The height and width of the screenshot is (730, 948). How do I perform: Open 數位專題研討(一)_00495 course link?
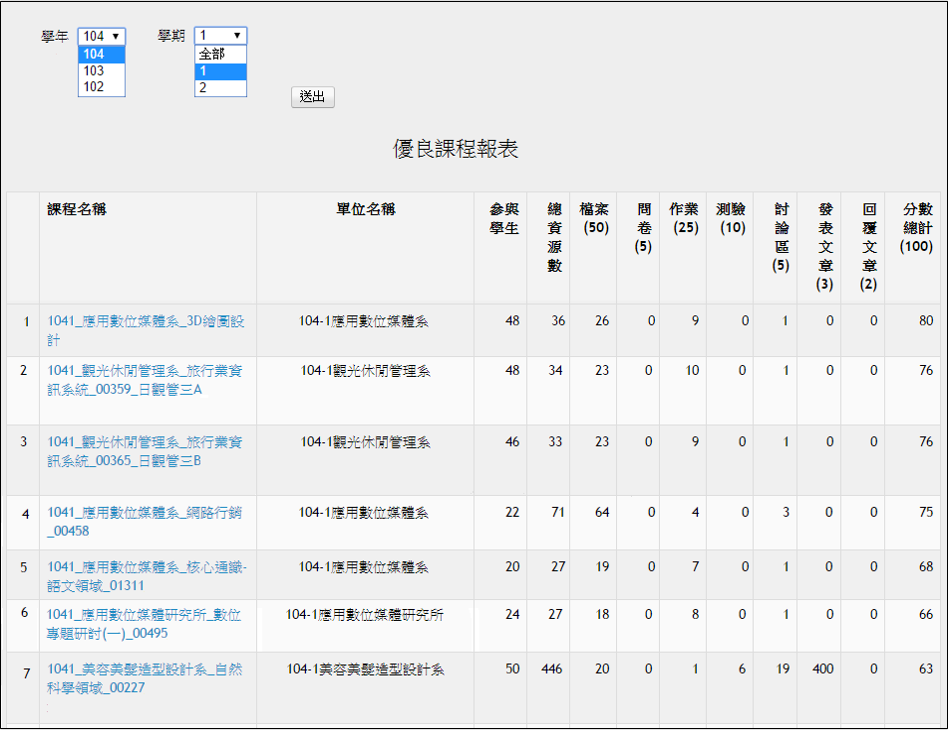(x=145, y=615)
